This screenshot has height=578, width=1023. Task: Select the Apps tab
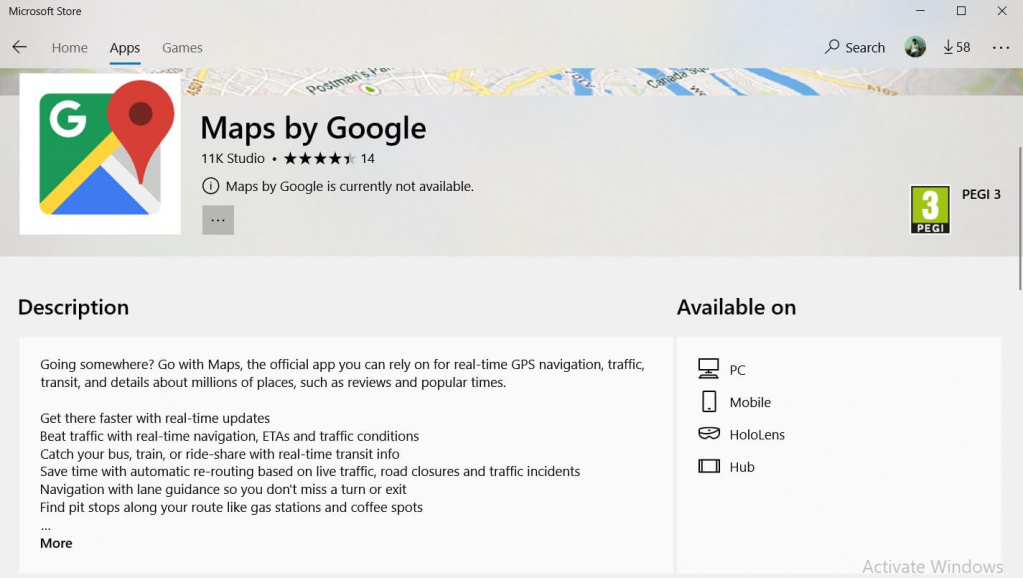tap(125, 47)
